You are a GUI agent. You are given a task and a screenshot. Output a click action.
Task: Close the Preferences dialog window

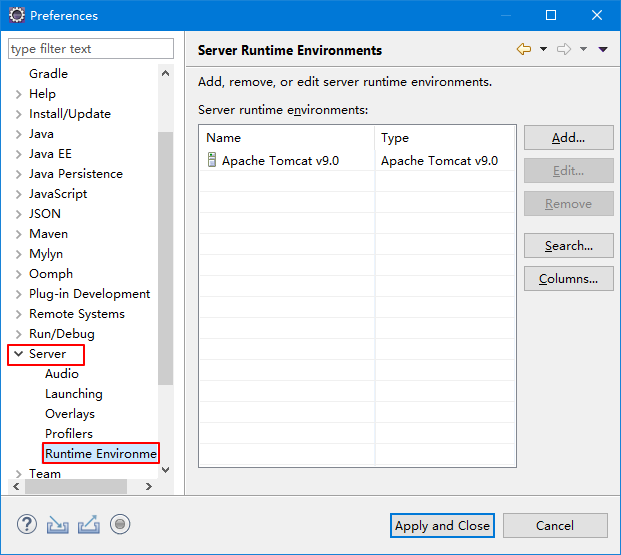(x=597, y=15)
